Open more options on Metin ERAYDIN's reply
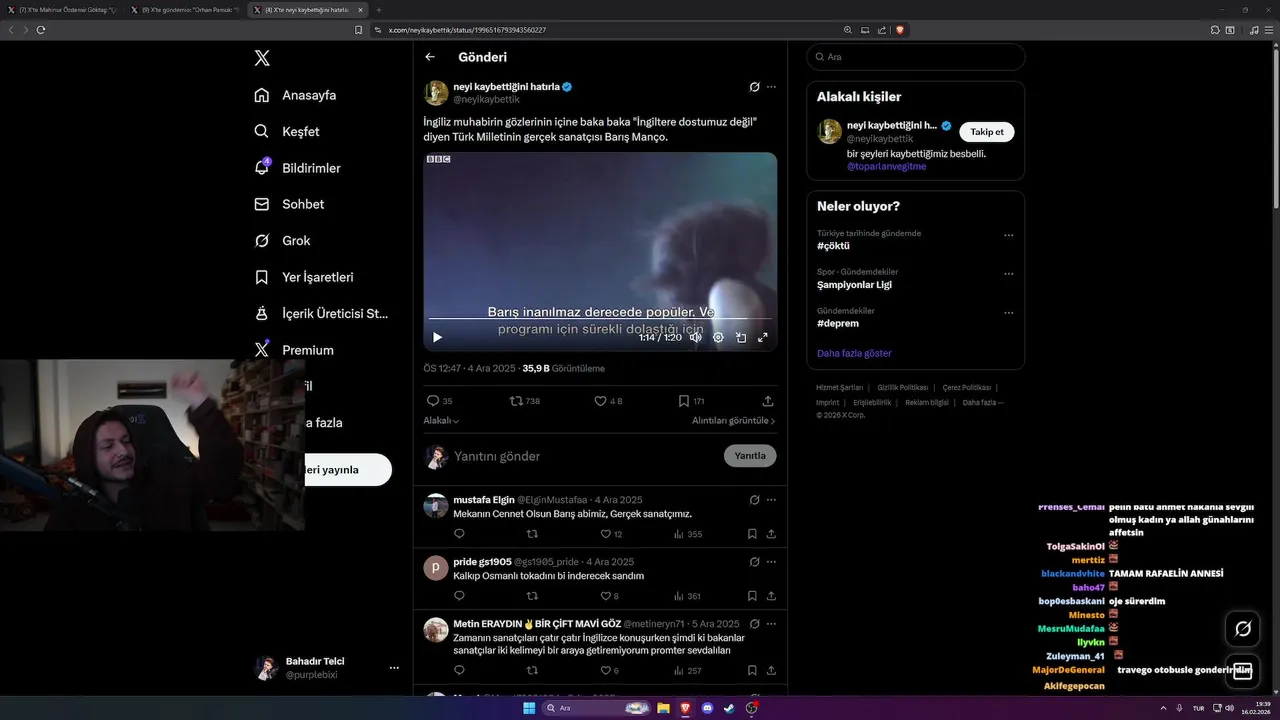The height and width of the screenshot is (720, 1280). [771, 623]
